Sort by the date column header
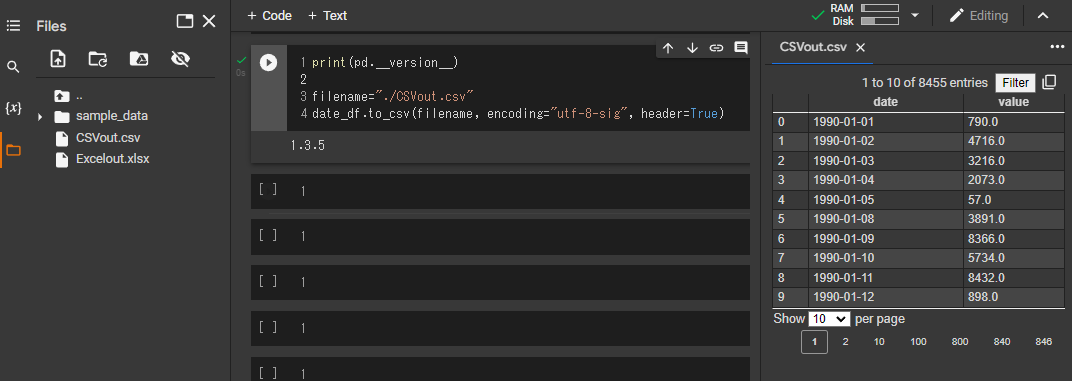 coord(885,102)
